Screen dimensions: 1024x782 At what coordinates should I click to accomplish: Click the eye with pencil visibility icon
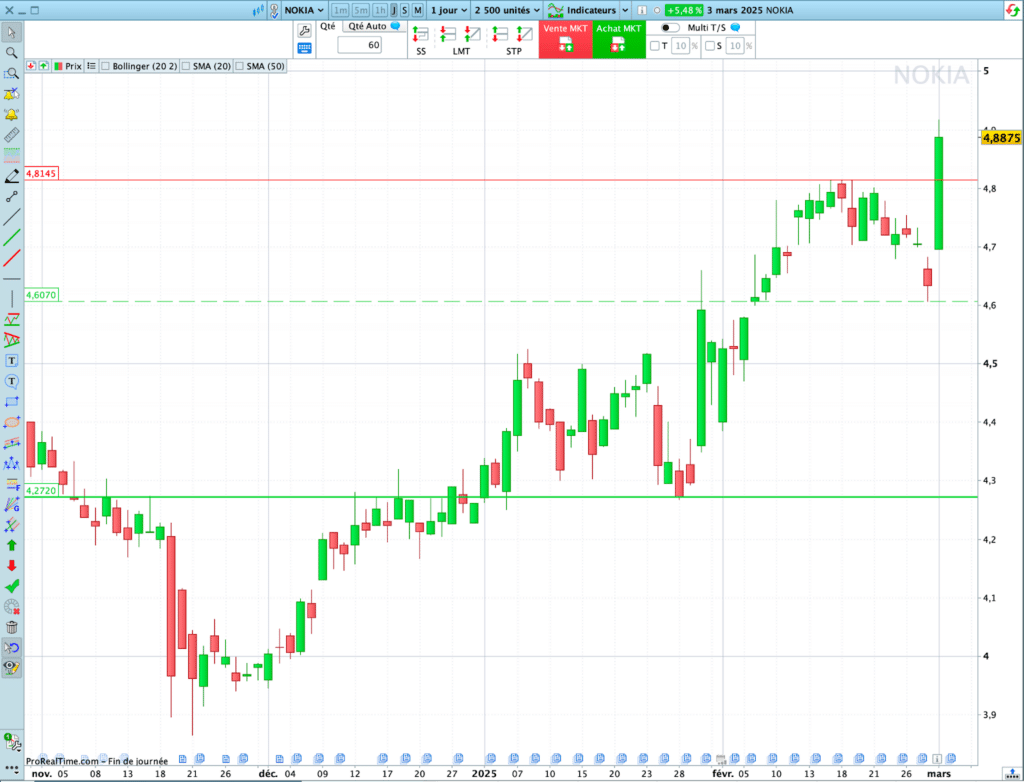12,668
